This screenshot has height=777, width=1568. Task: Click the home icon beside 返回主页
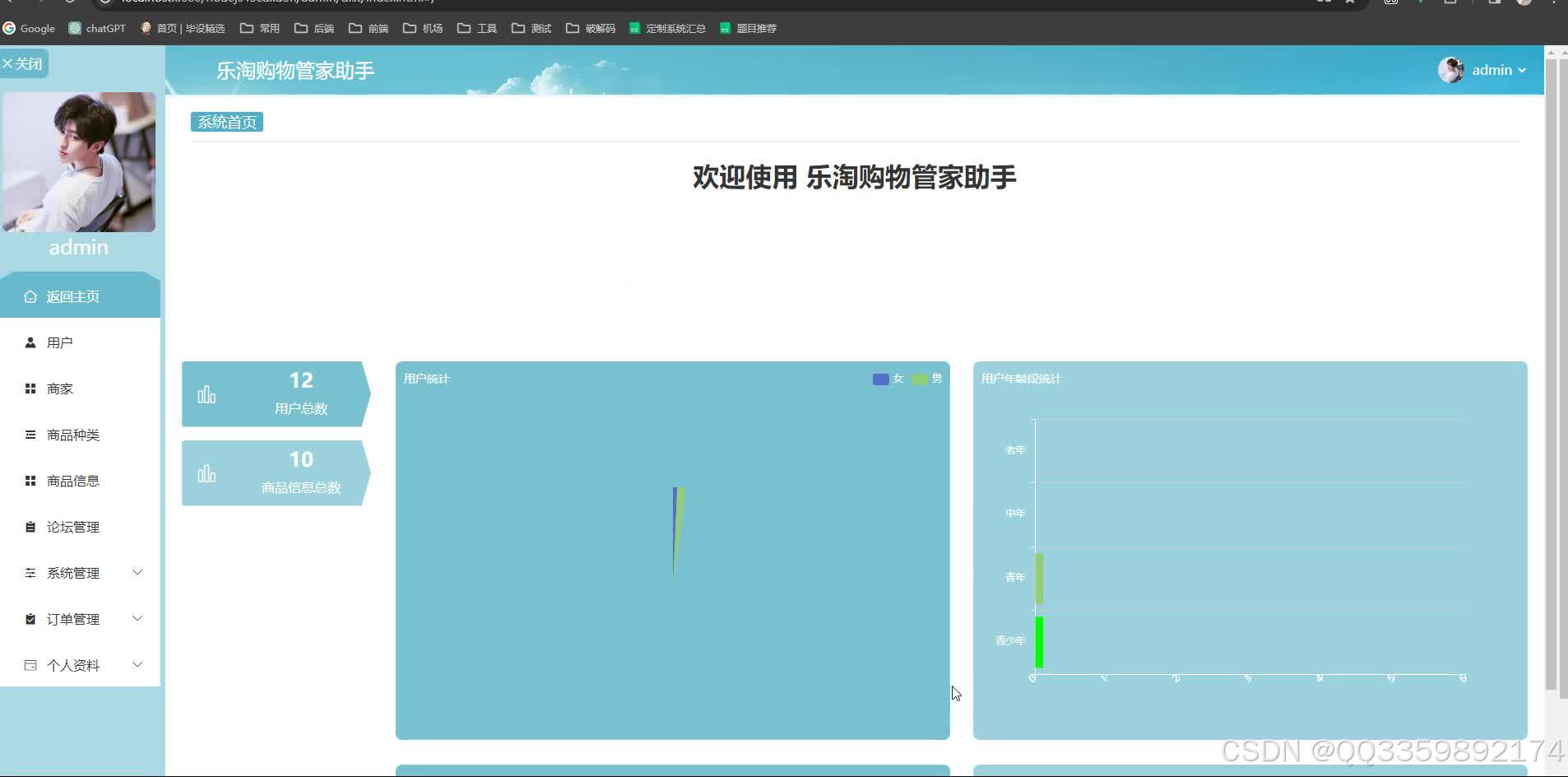(x=30, y=296)
